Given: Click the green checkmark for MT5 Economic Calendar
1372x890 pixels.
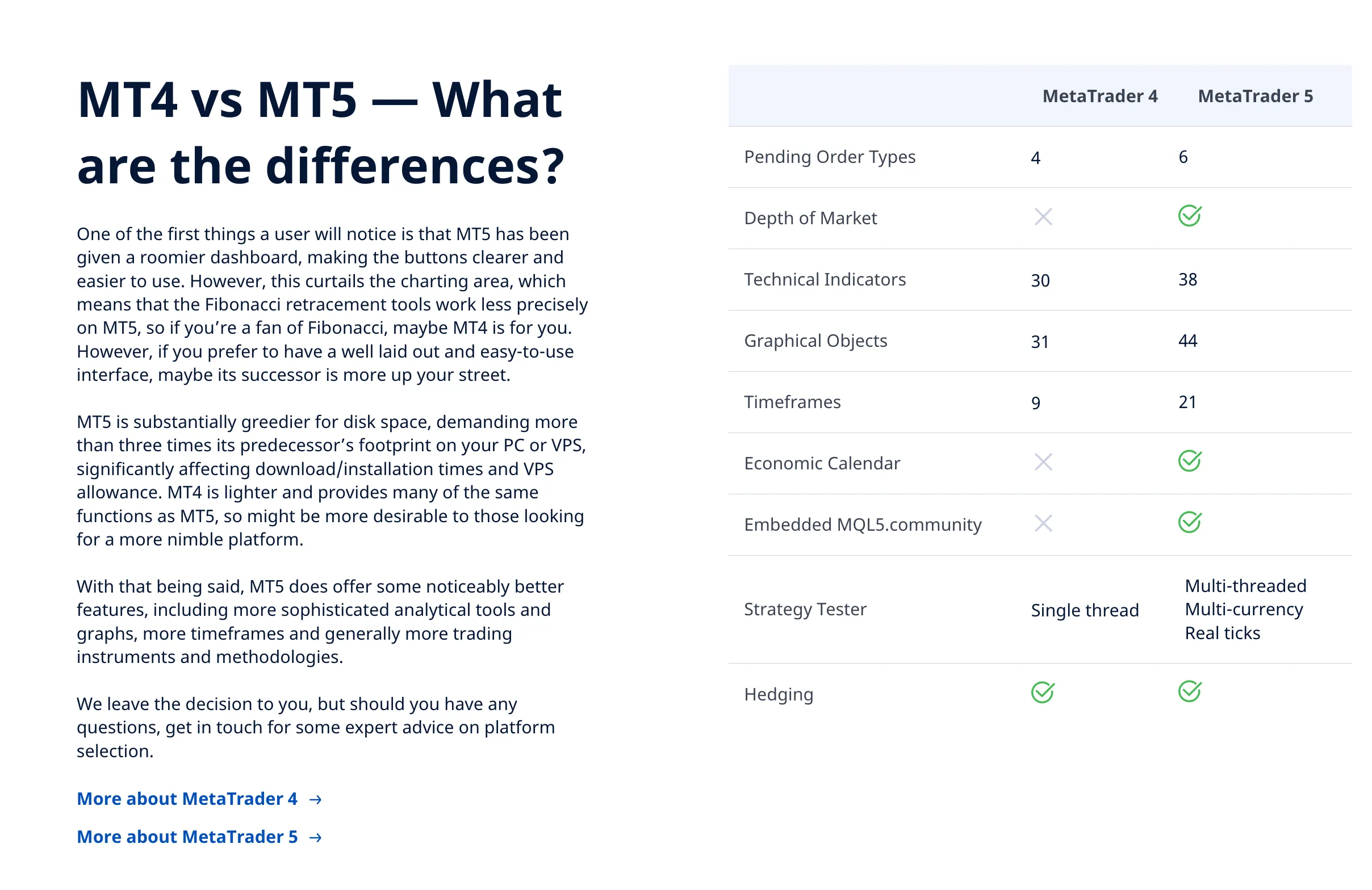Looking at the screenshot, I should pyautogui.click(x=1189, y=461).
